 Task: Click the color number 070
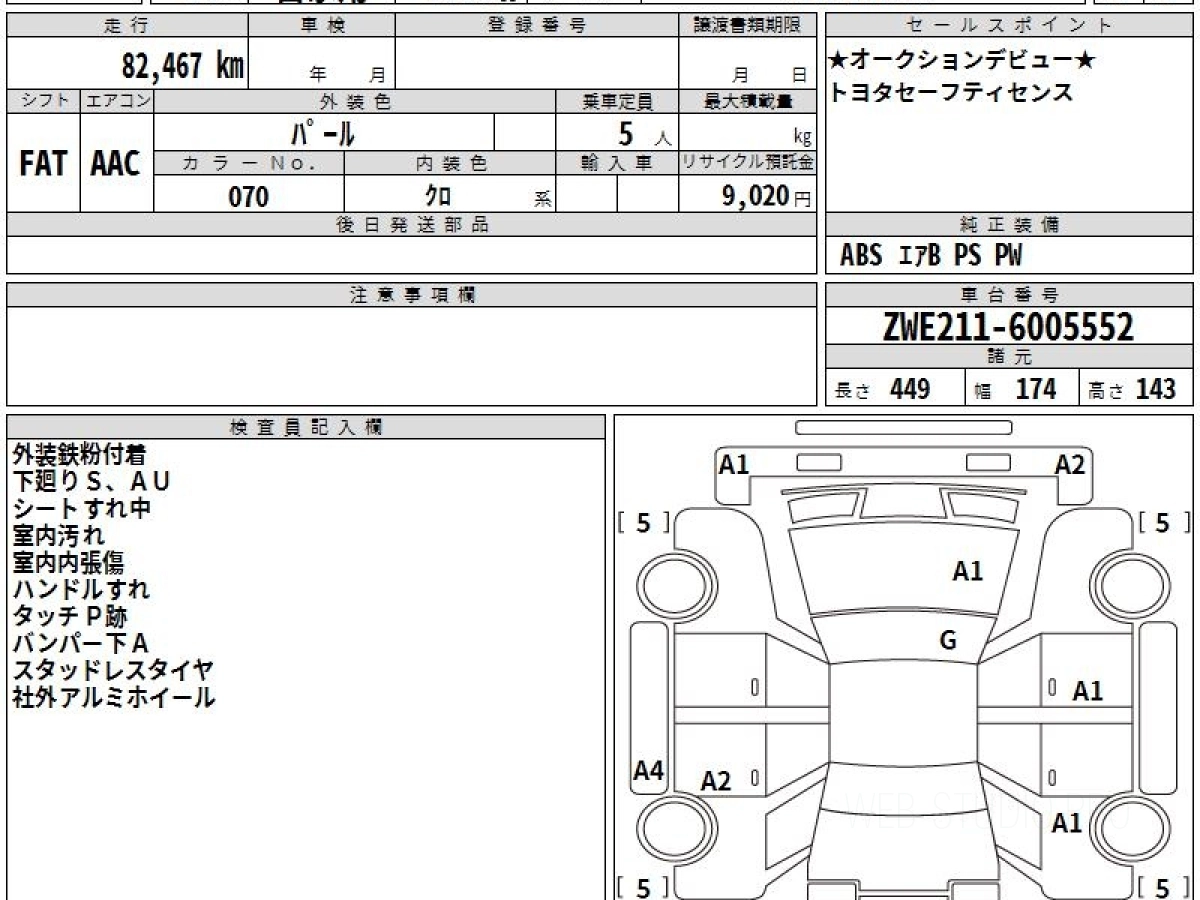click(249, 196)
